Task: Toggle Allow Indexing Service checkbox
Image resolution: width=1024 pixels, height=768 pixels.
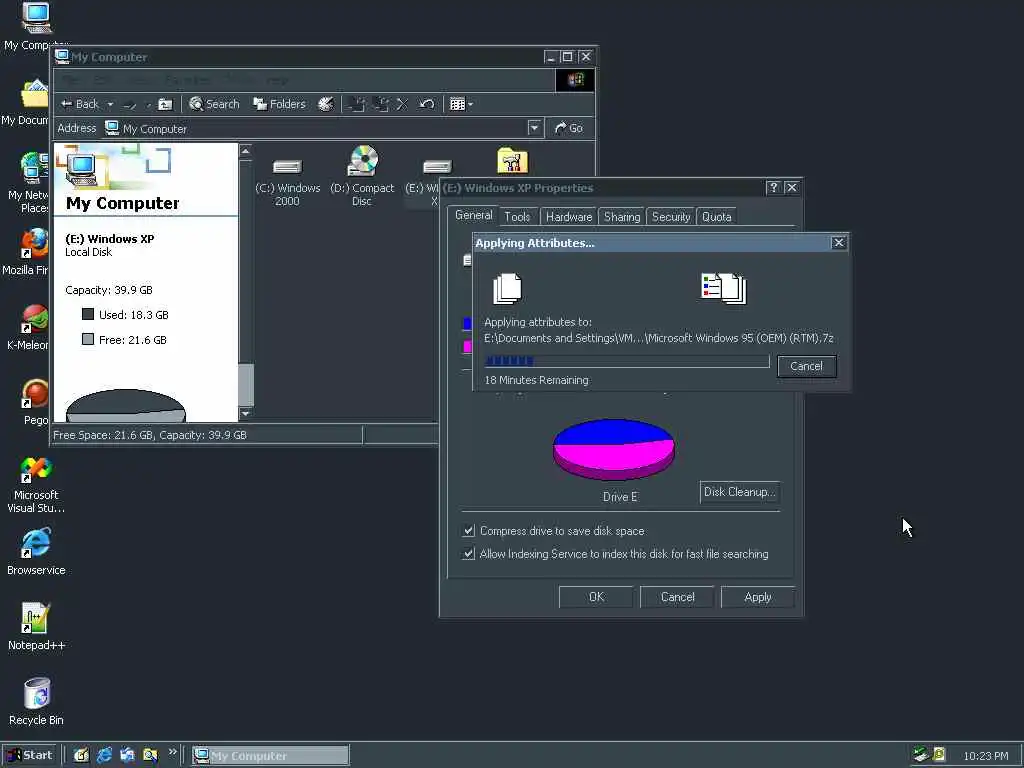Action: pyautogui.click(x=468, y=554)
